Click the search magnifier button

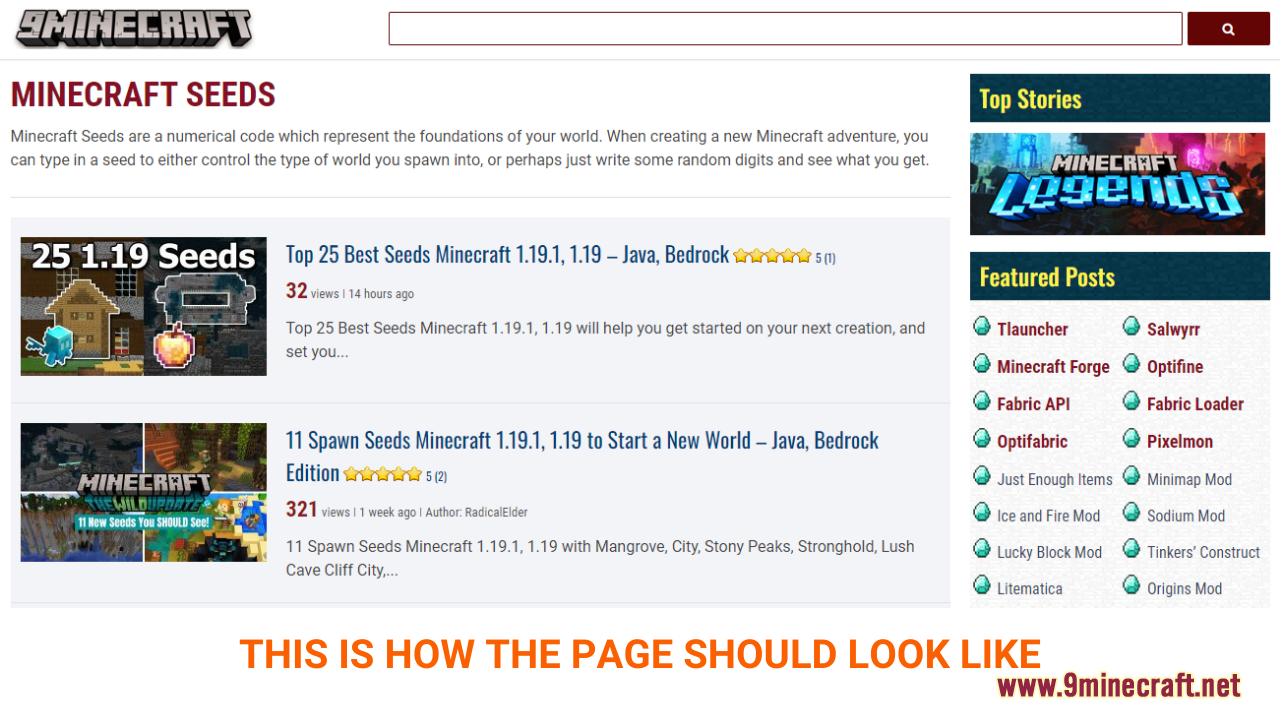point(1228,29)
